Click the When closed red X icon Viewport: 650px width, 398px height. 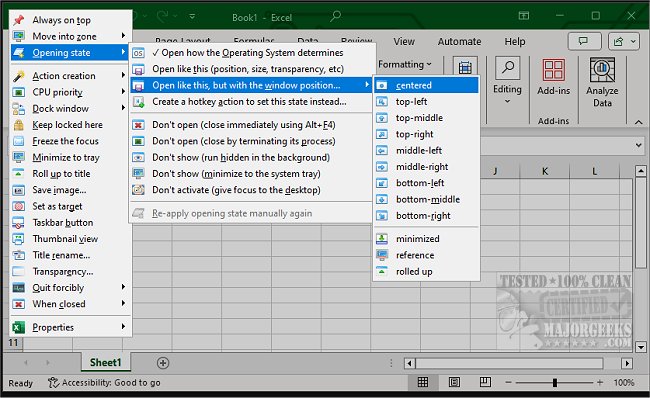pyautogui.click(x=19, y=304)
